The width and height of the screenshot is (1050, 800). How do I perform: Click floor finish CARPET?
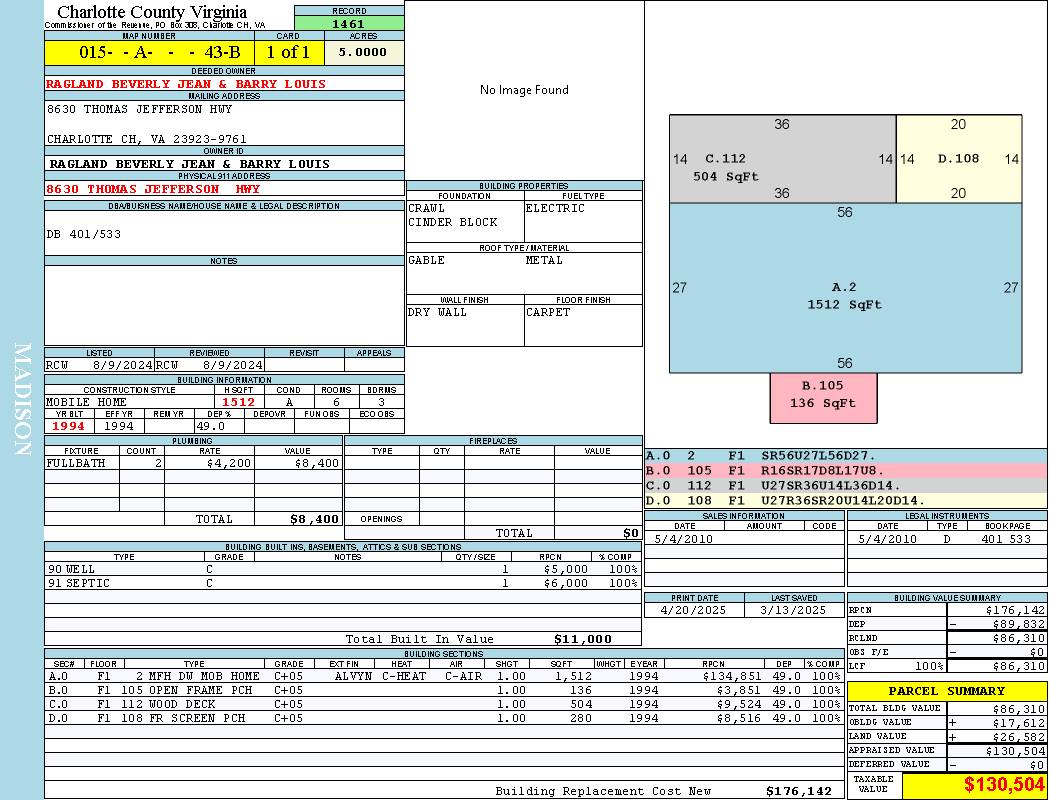pos(548,312)
